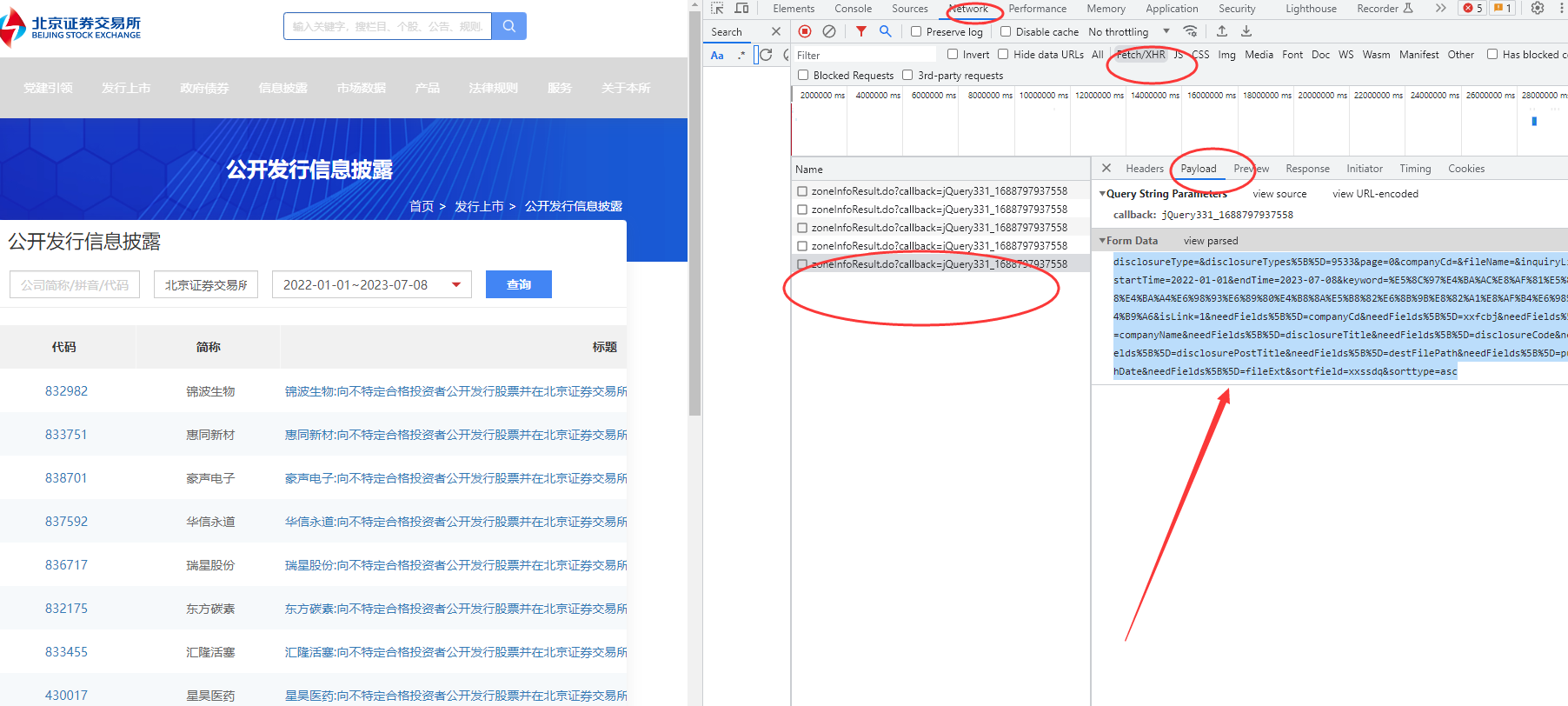Open stock code link 832982
Image resolution: width=1568 pixels, height=706 pixels.
[x=66, y=391]
